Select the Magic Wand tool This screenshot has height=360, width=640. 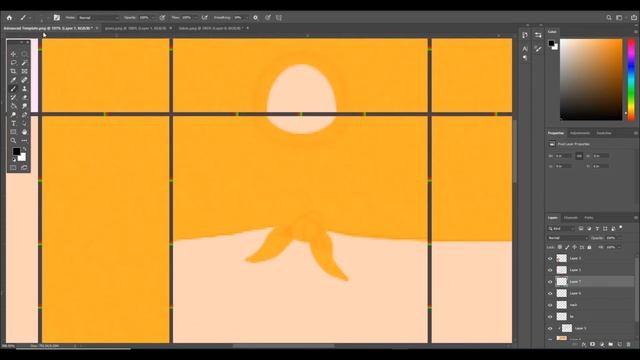(x=24, y=62)
